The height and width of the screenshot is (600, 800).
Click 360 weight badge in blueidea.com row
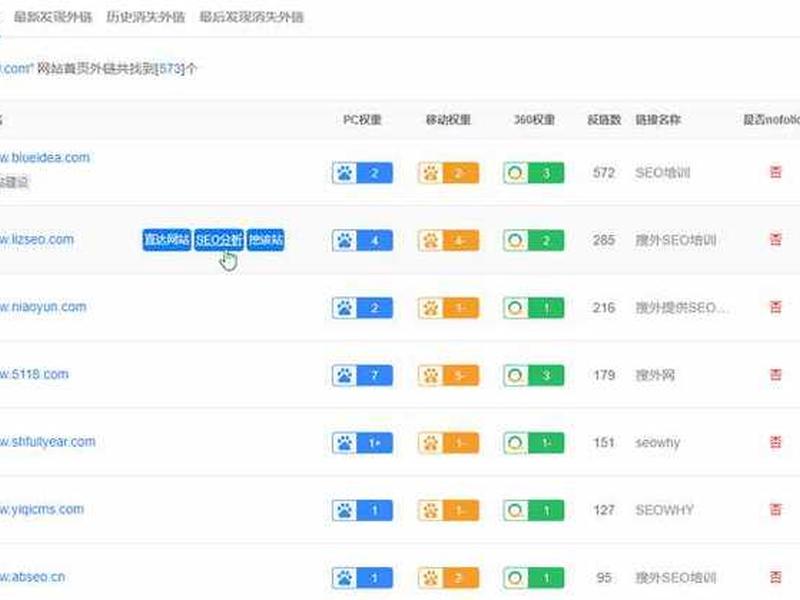[533, 173]
